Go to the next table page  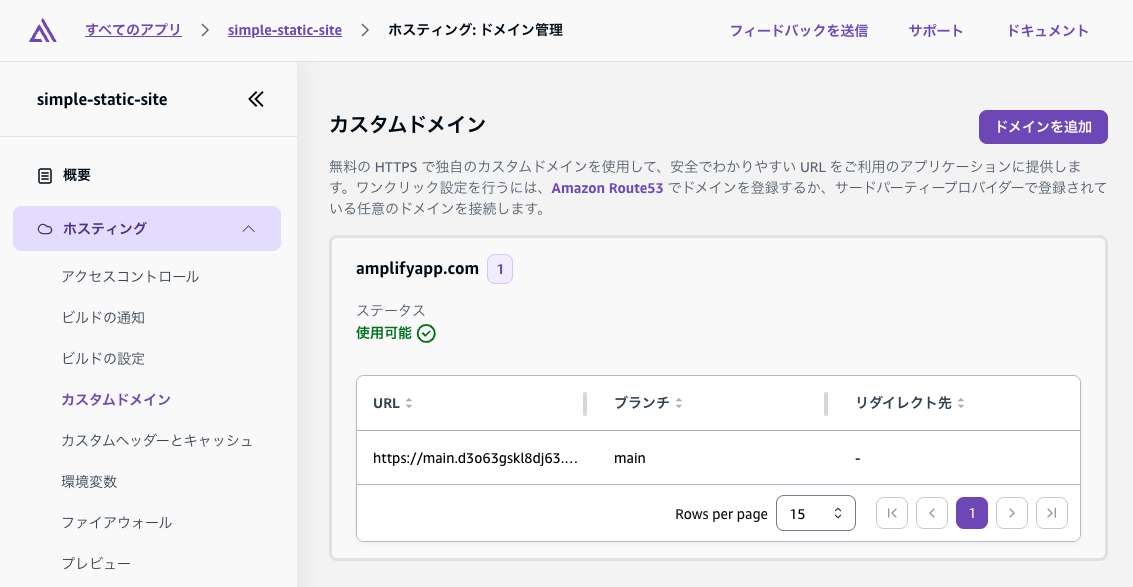point(1012,513)
